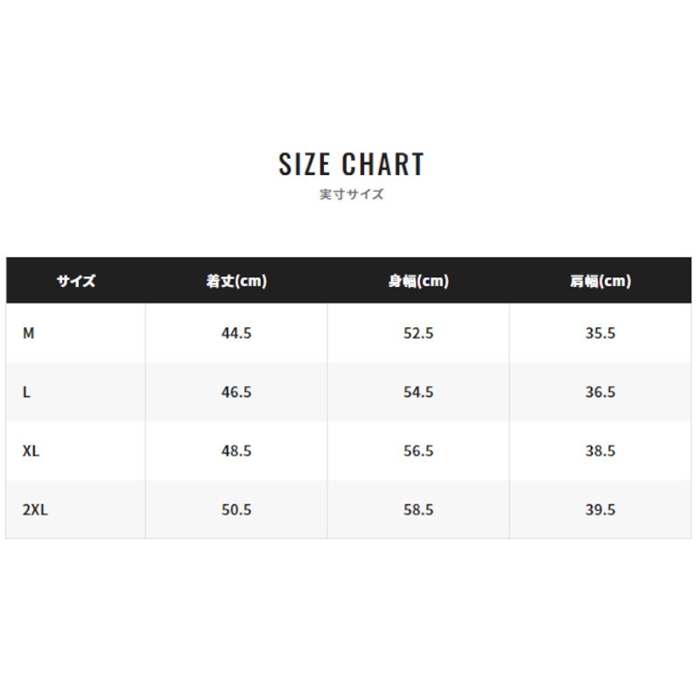700x700 pixels.
Task: Click the 39.5 value in 2XL row
Action: pos(600,509)
